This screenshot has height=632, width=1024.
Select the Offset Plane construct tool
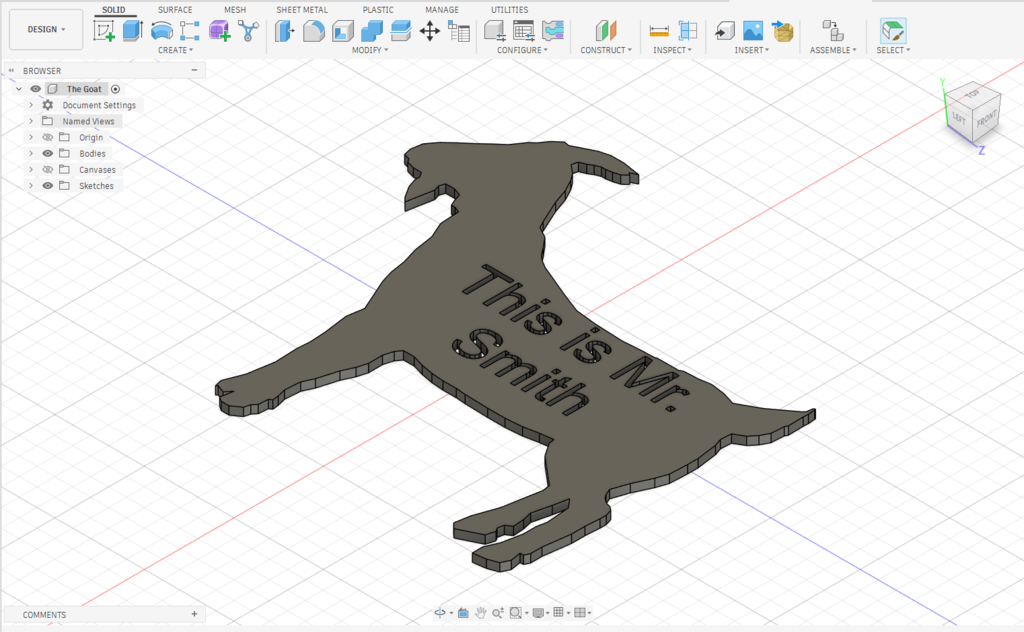pyautogui.click(x=606, y=31)
